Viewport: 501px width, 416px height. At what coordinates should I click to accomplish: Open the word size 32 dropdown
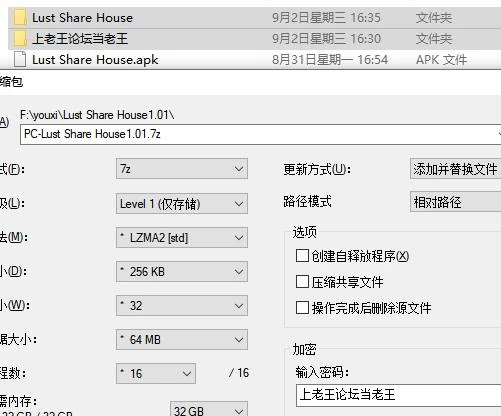point(182,305)
